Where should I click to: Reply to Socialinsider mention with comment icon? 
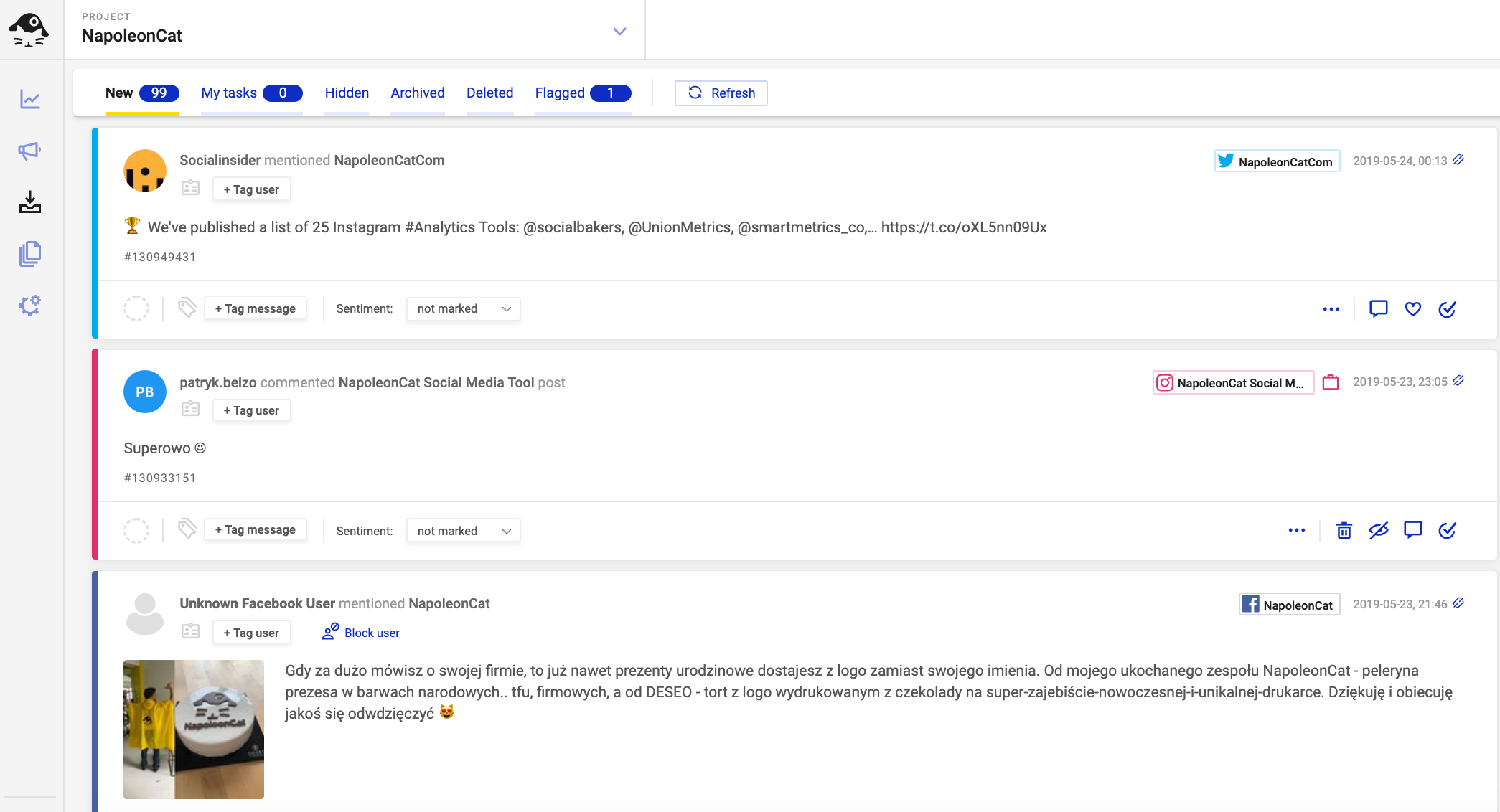click(1378, 309)
